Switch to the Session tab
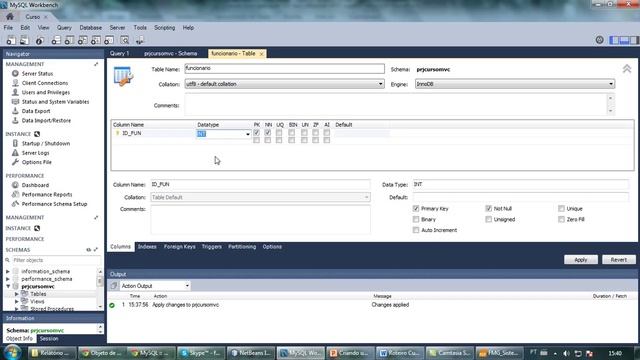Image resolution: width=640 pixels, height=360 pixels. click(x=49, y=339)
